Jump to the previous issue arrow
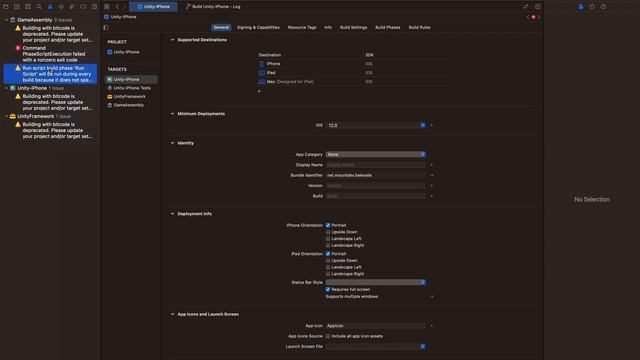This screenshot has width=640, height=360. pos(528,17)
